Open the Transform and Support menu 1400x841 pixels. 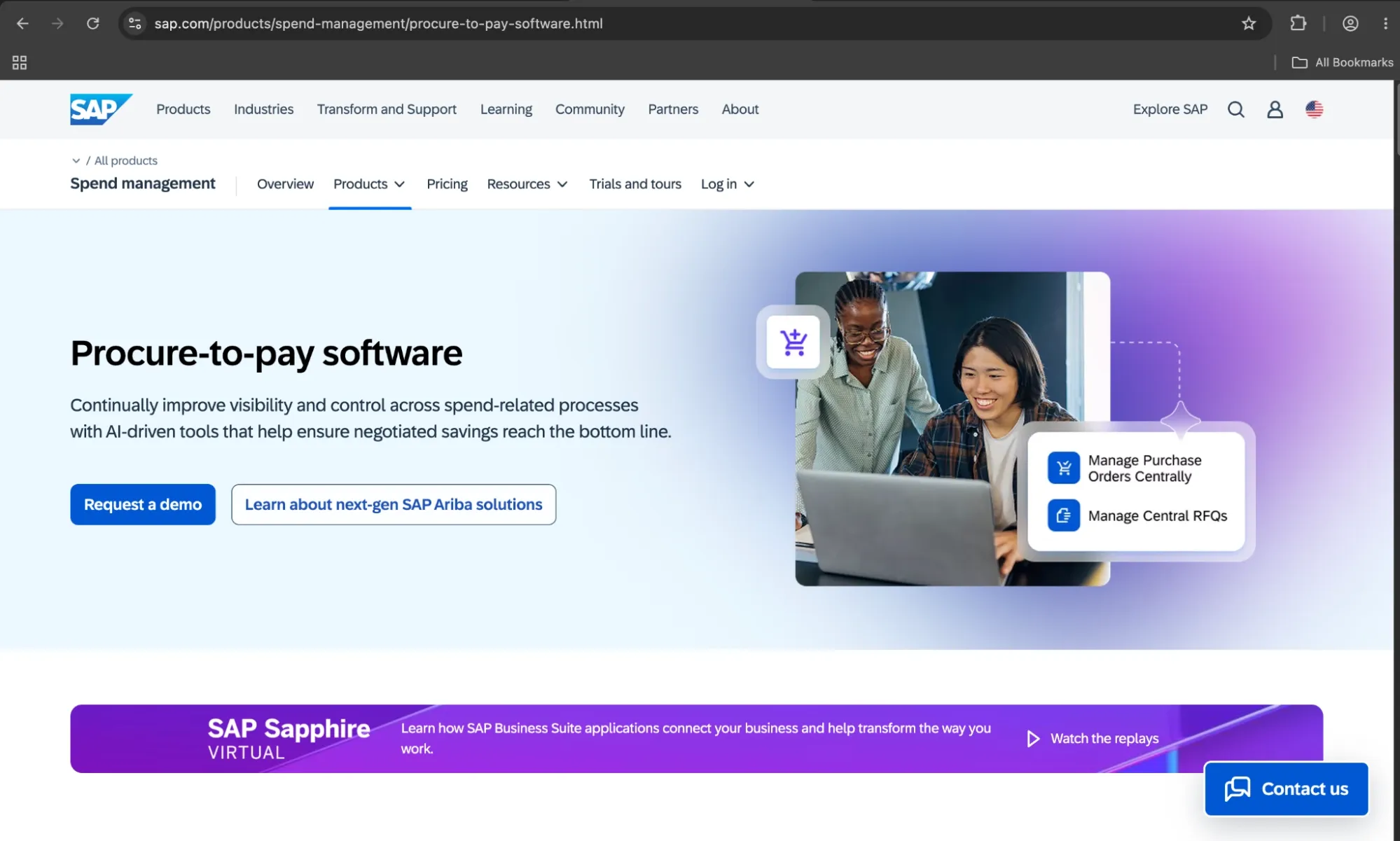click(387, 109)
